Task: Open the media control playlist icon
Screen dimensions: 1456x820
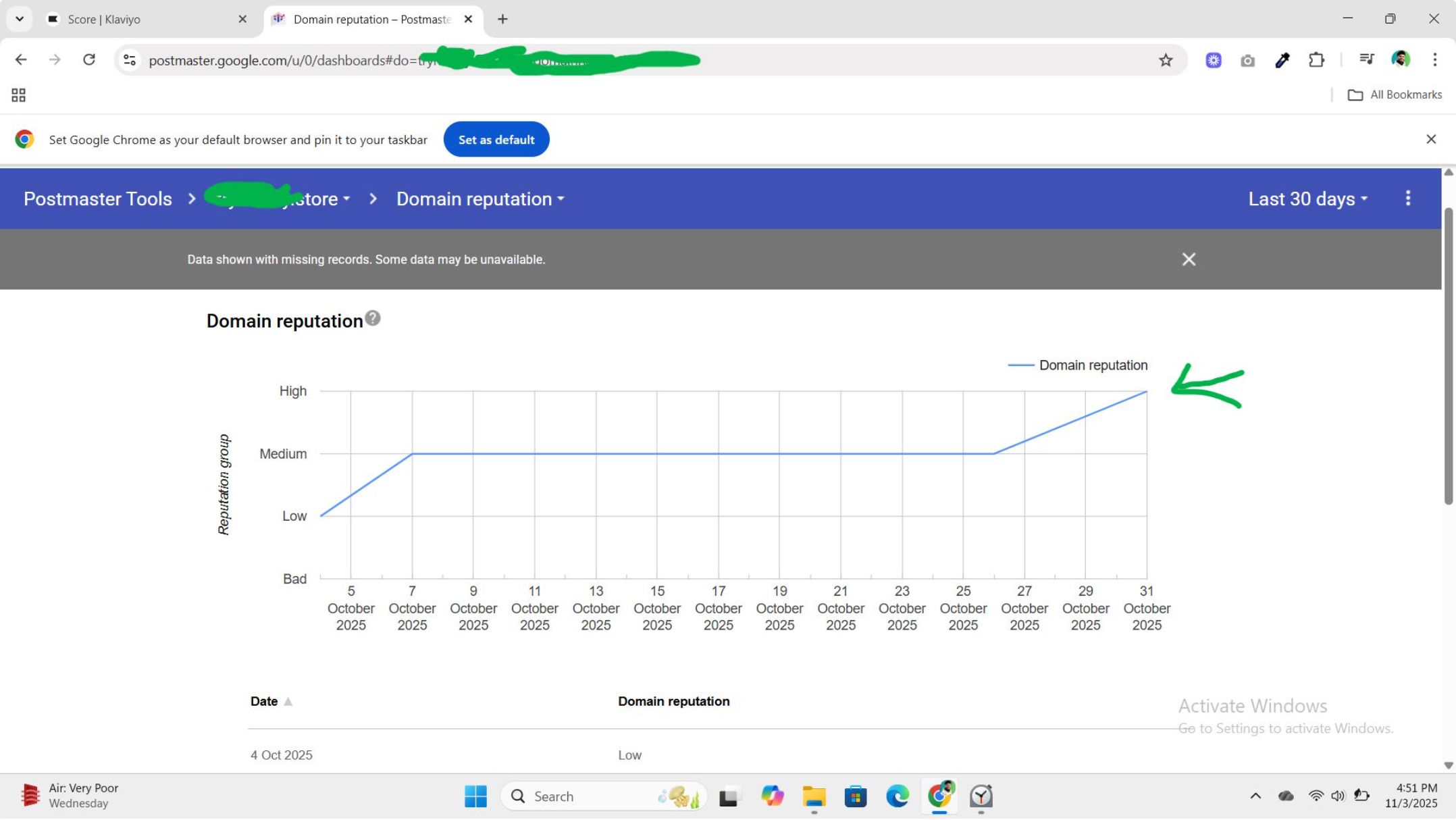Action: pos(1367,60)
